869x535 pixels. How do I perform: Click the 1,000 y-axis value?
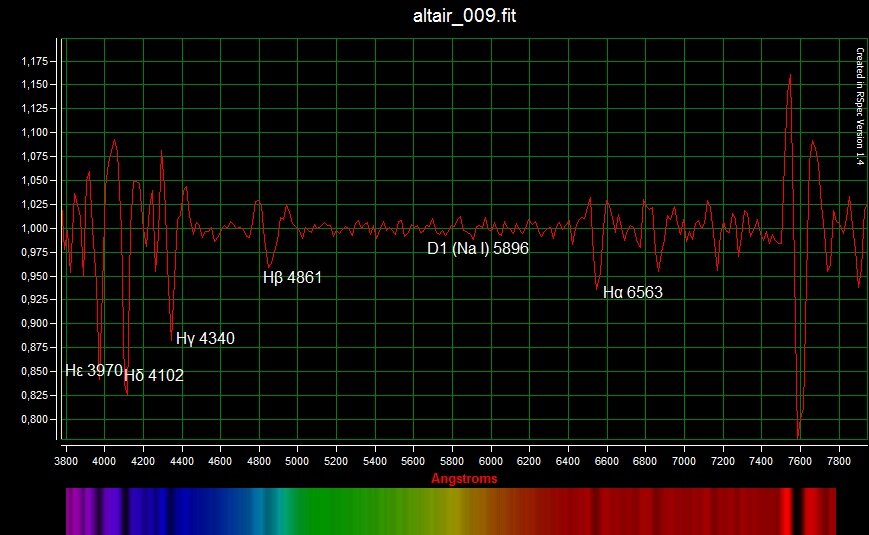35,228
